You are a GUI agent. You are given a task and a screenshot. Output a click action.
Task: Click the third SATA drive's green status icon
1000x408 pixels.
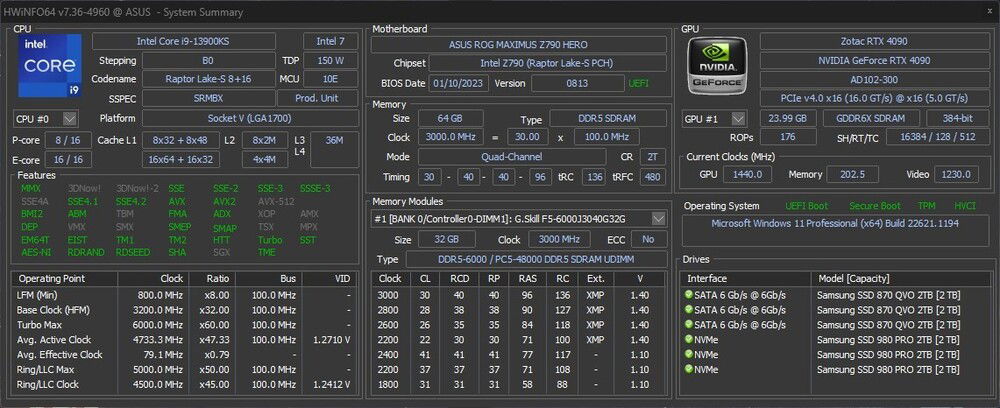point(689,324)
